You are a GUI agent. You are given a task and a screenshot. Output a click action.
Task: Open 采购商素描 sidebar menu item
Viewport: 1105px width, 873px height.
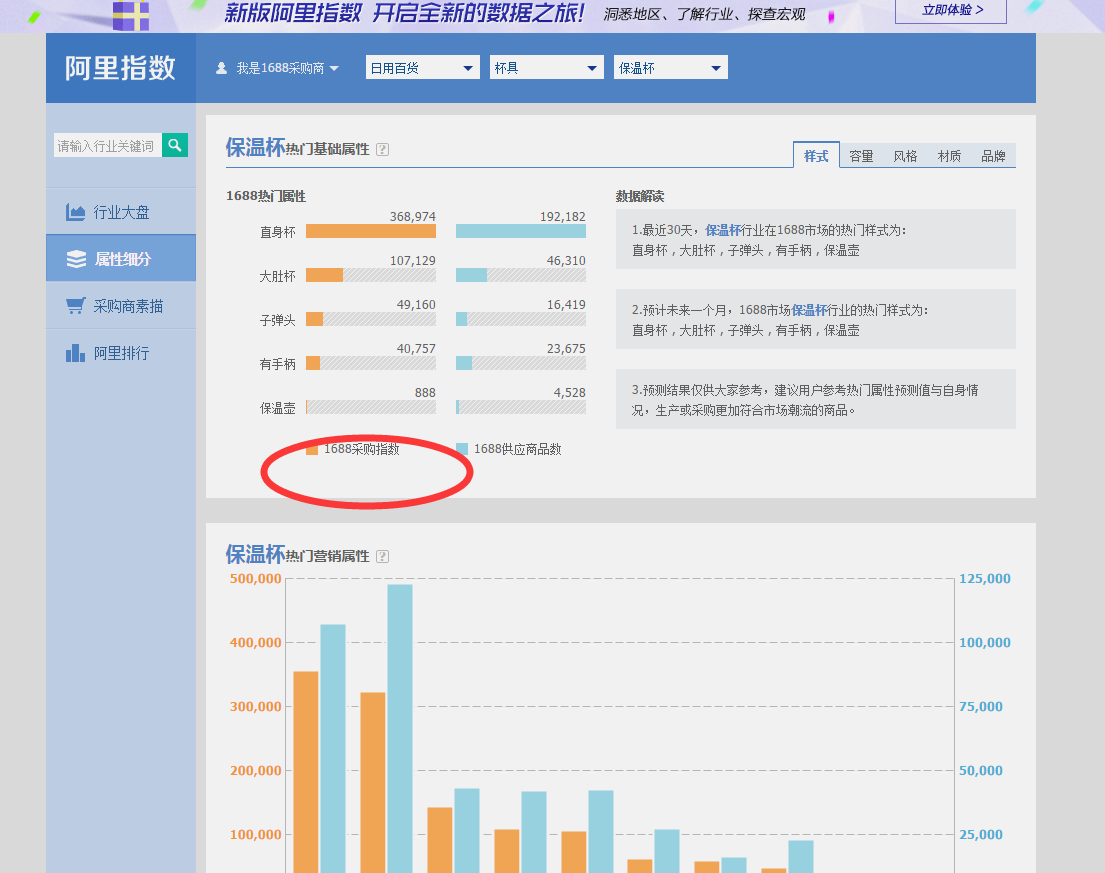(121, 306)
